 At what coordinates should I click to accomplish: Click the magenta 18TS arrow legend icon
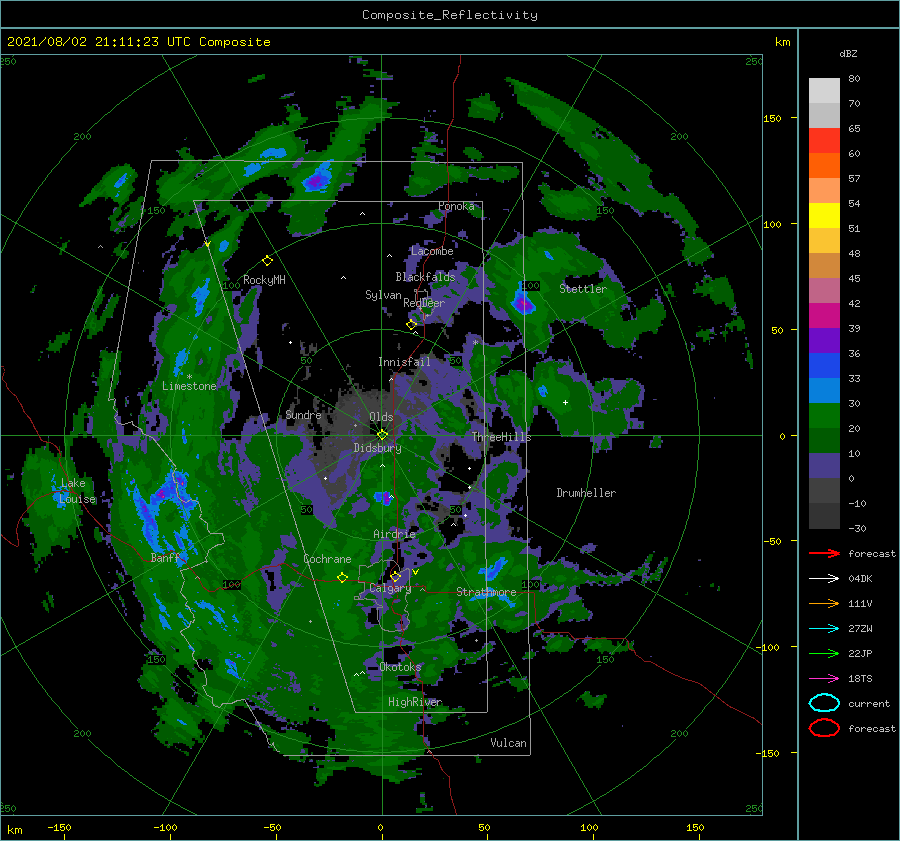[x=824, y=679]
